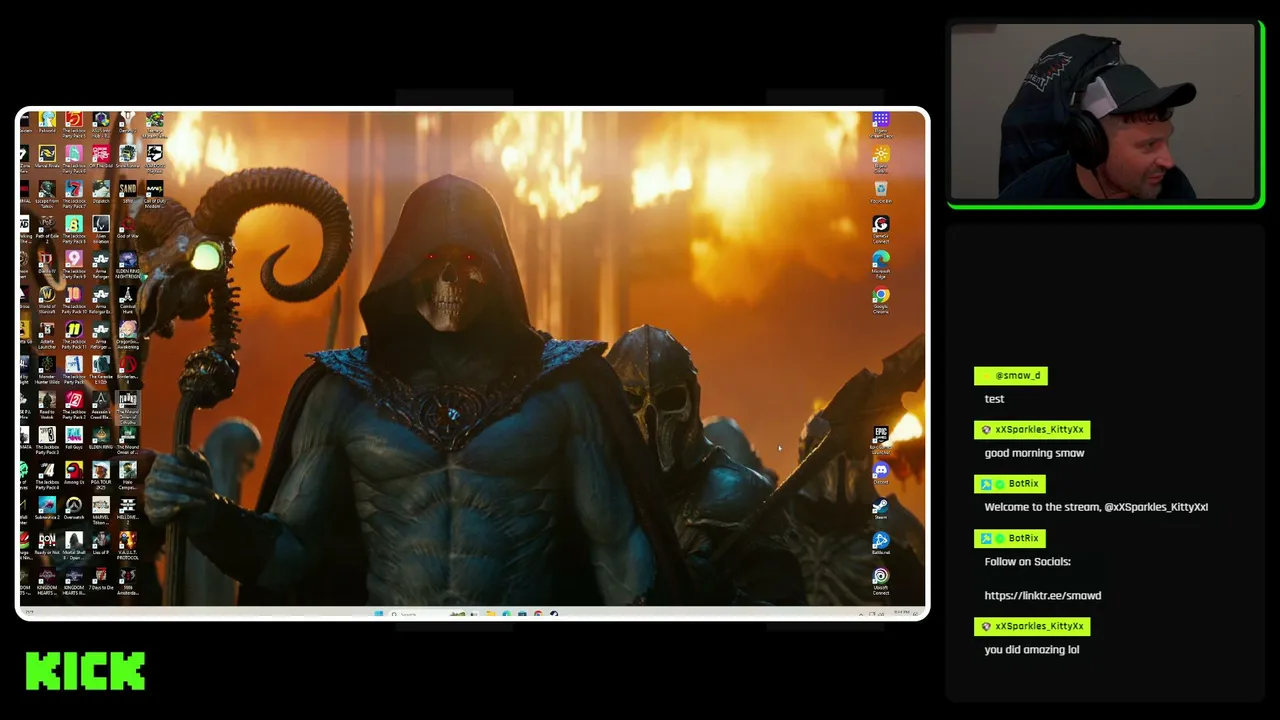Launch Ubisoft Connect desktop icon
Image resolution: width=1280 pixels, height=720 pixels.
881,580
